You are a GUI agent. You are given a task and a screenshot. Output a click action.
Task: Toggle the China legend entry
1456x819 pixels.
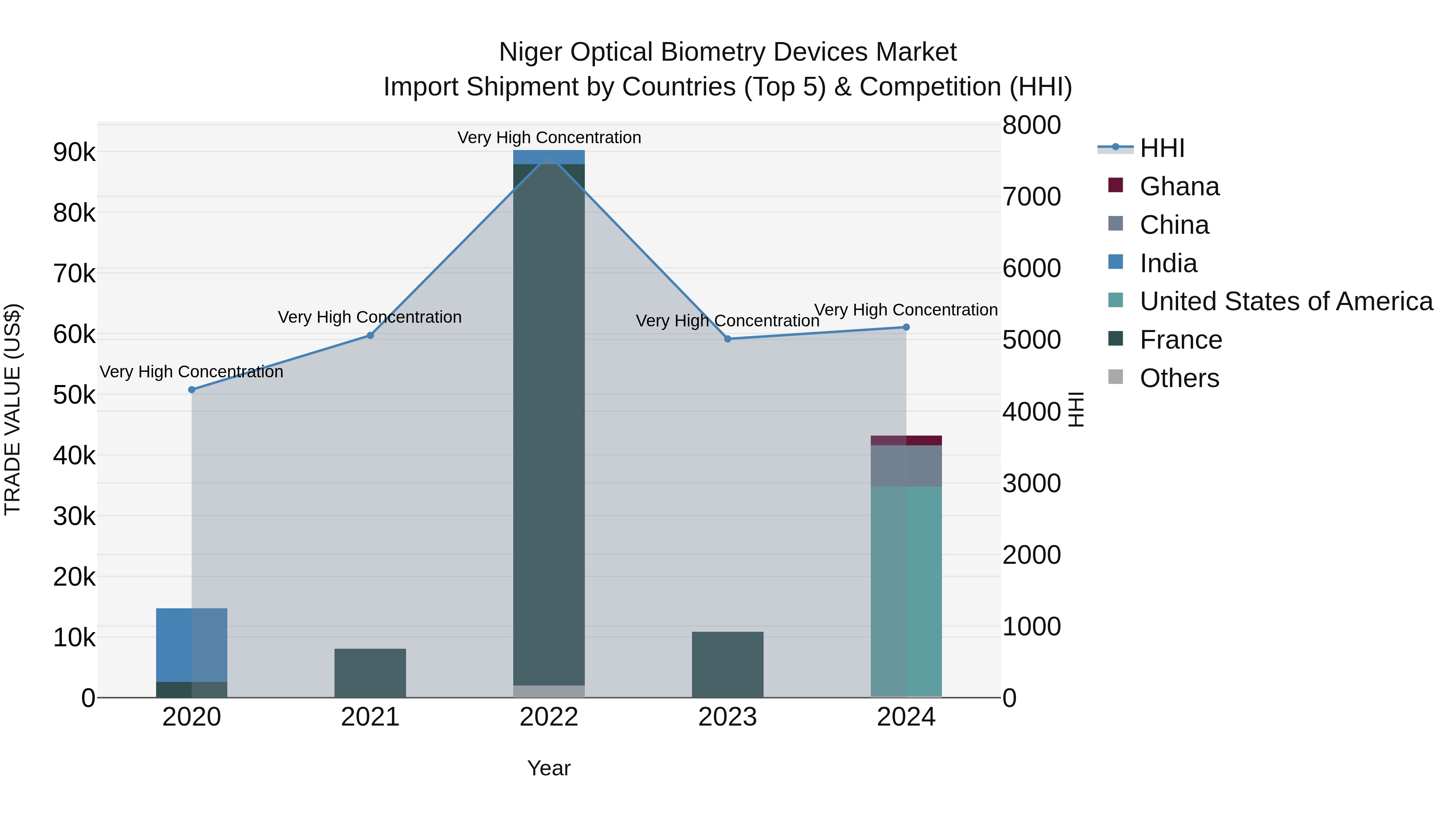1158,224
